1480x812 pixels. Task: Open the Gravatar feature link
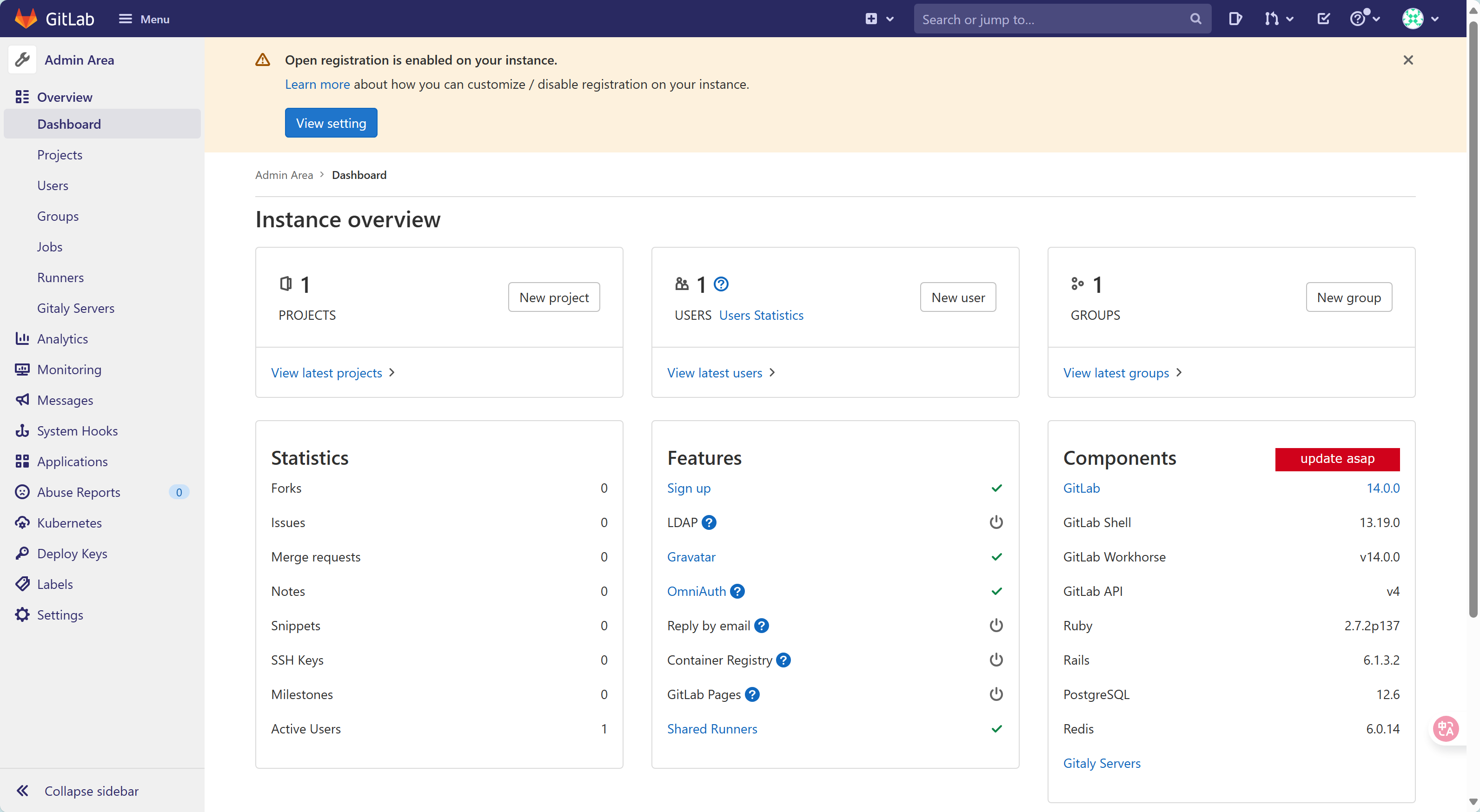coord(691,557)
